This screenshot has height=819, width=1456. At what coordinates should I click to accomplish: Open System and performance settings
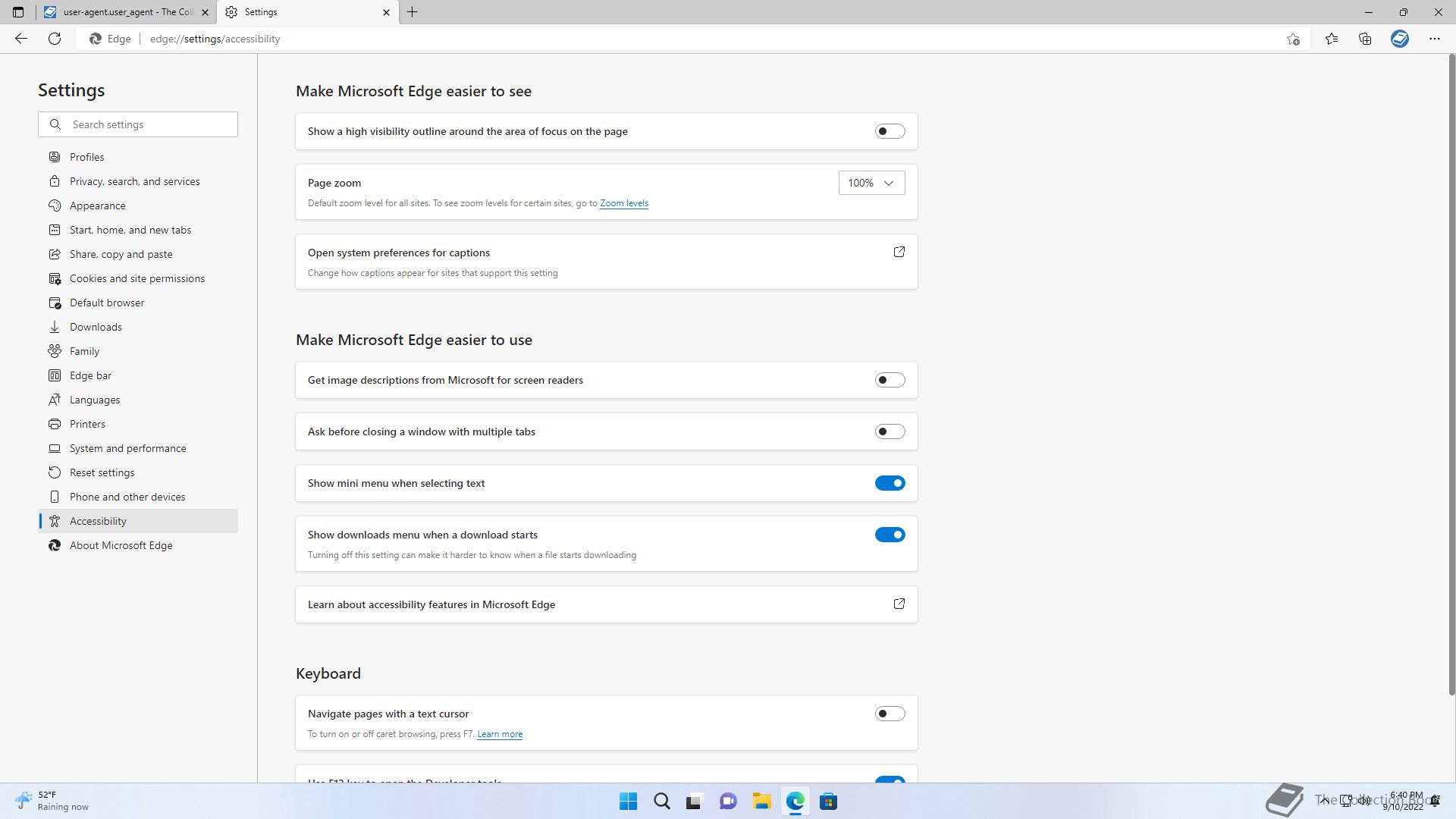138,448
